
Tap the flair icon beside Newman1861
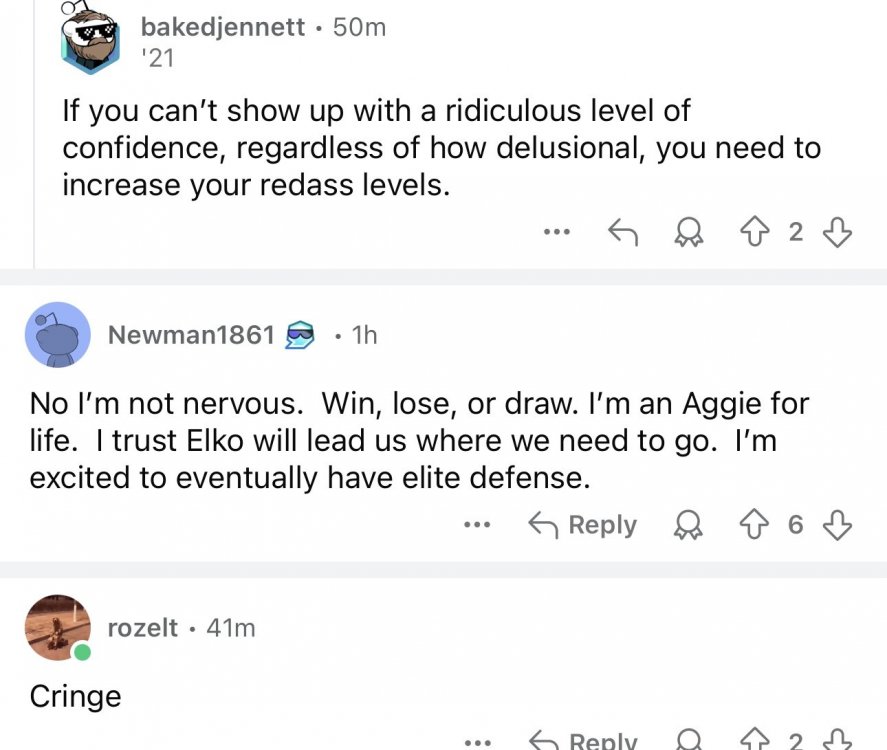coord(300,335)
